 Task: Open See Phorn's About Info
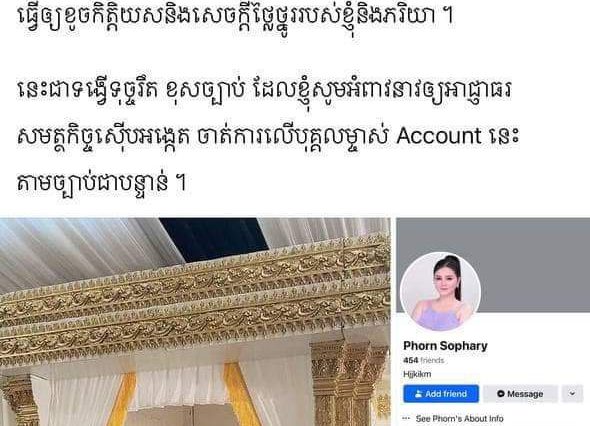pyautogui.click(x=459, y=418)
